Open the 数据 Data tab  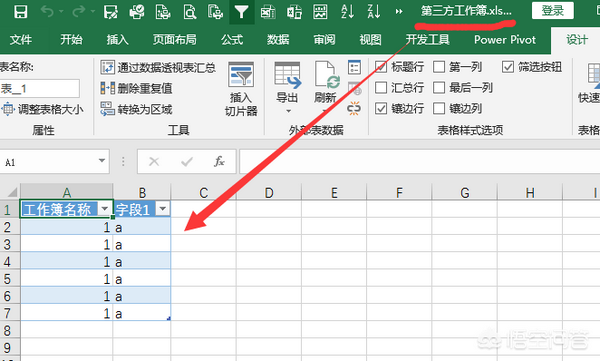pyautogui.click(x=278, y=40)
